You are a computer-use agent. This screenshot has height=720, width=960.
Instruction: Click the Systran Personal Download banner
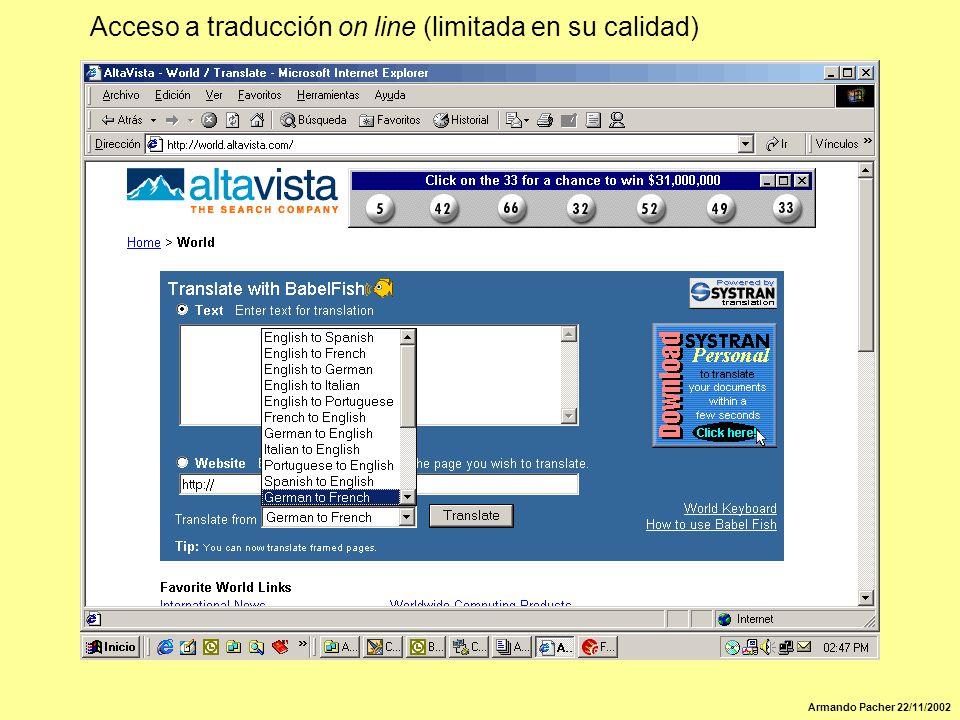tap(714, 385)
